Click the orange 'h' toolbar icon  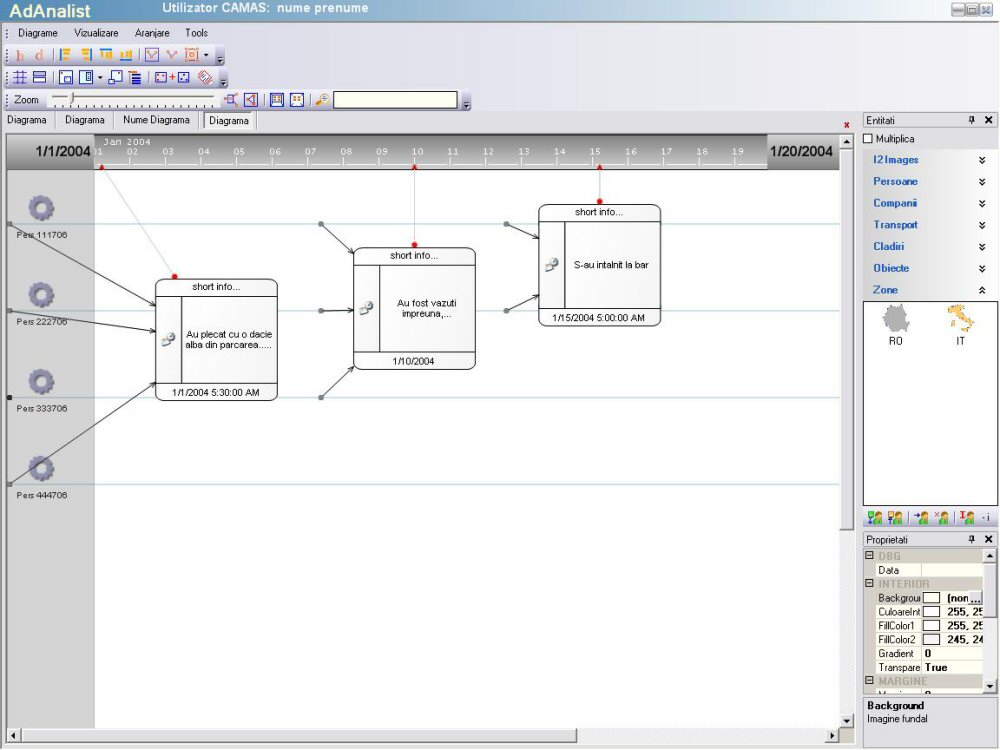point(20,55)
